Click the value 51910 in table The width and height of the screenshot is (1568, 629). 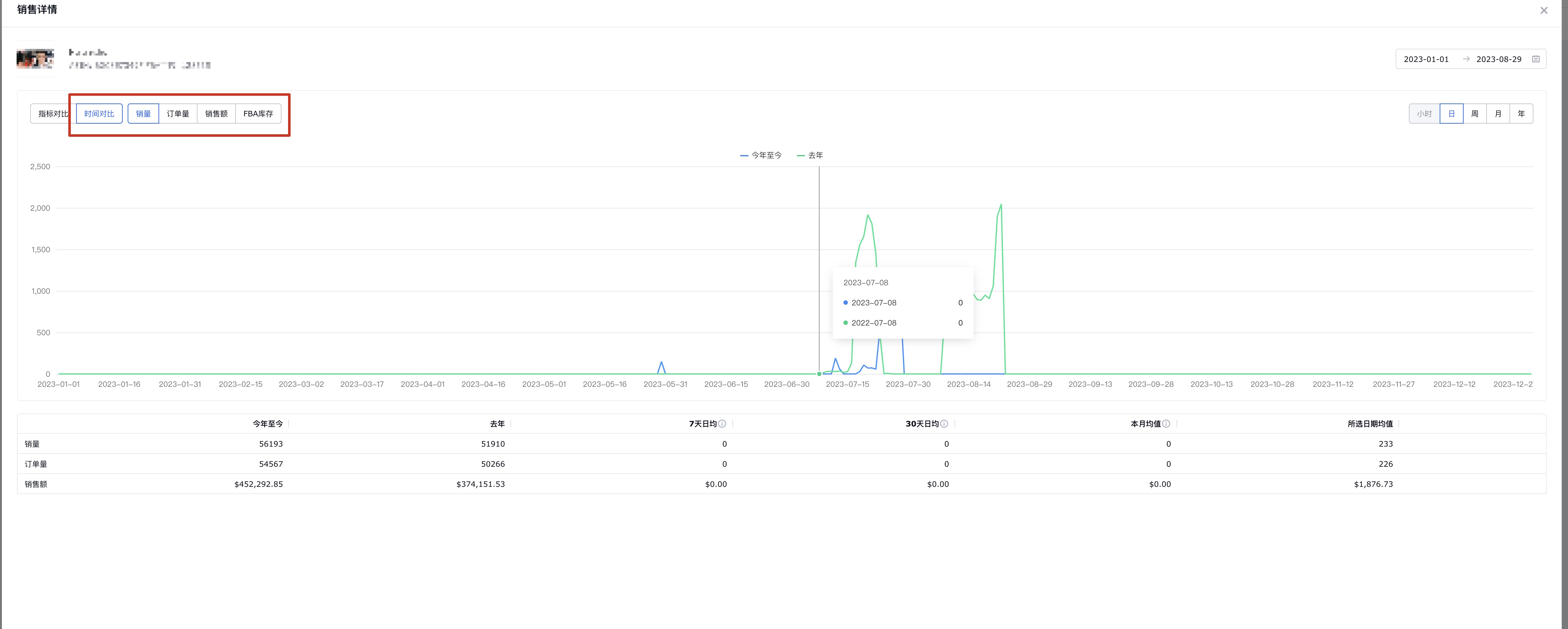(493, 444)
